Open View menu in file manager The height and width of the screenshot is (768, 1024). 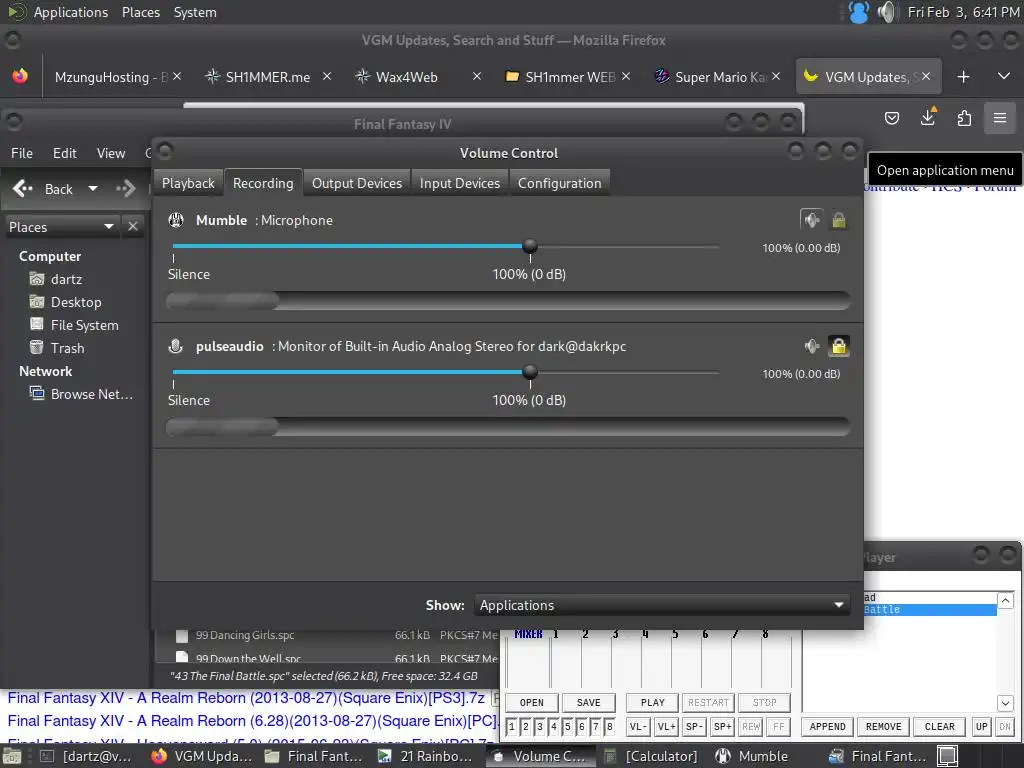click(x=111, y=153)
